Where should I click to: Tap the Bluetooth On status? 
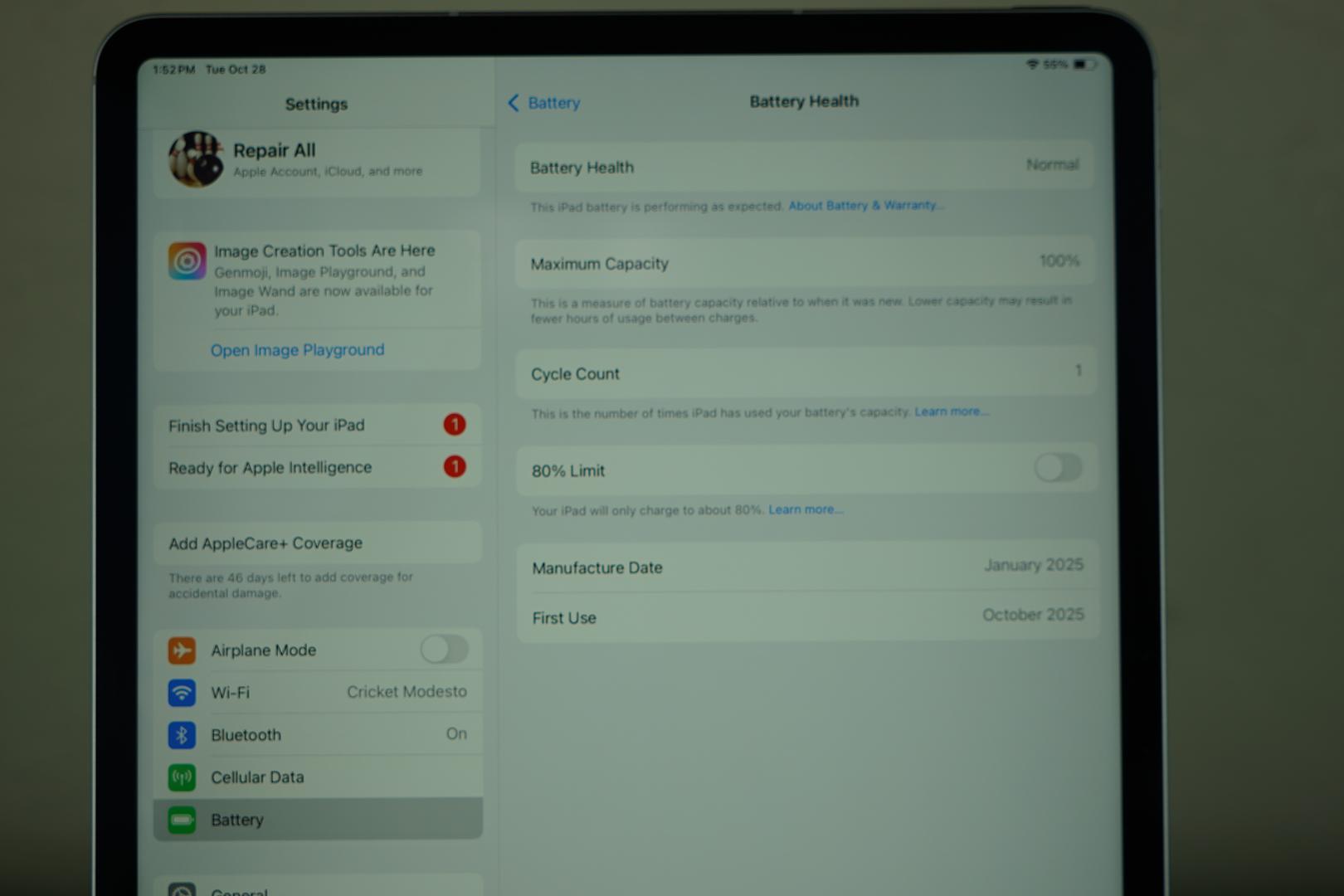click(456, 733)
